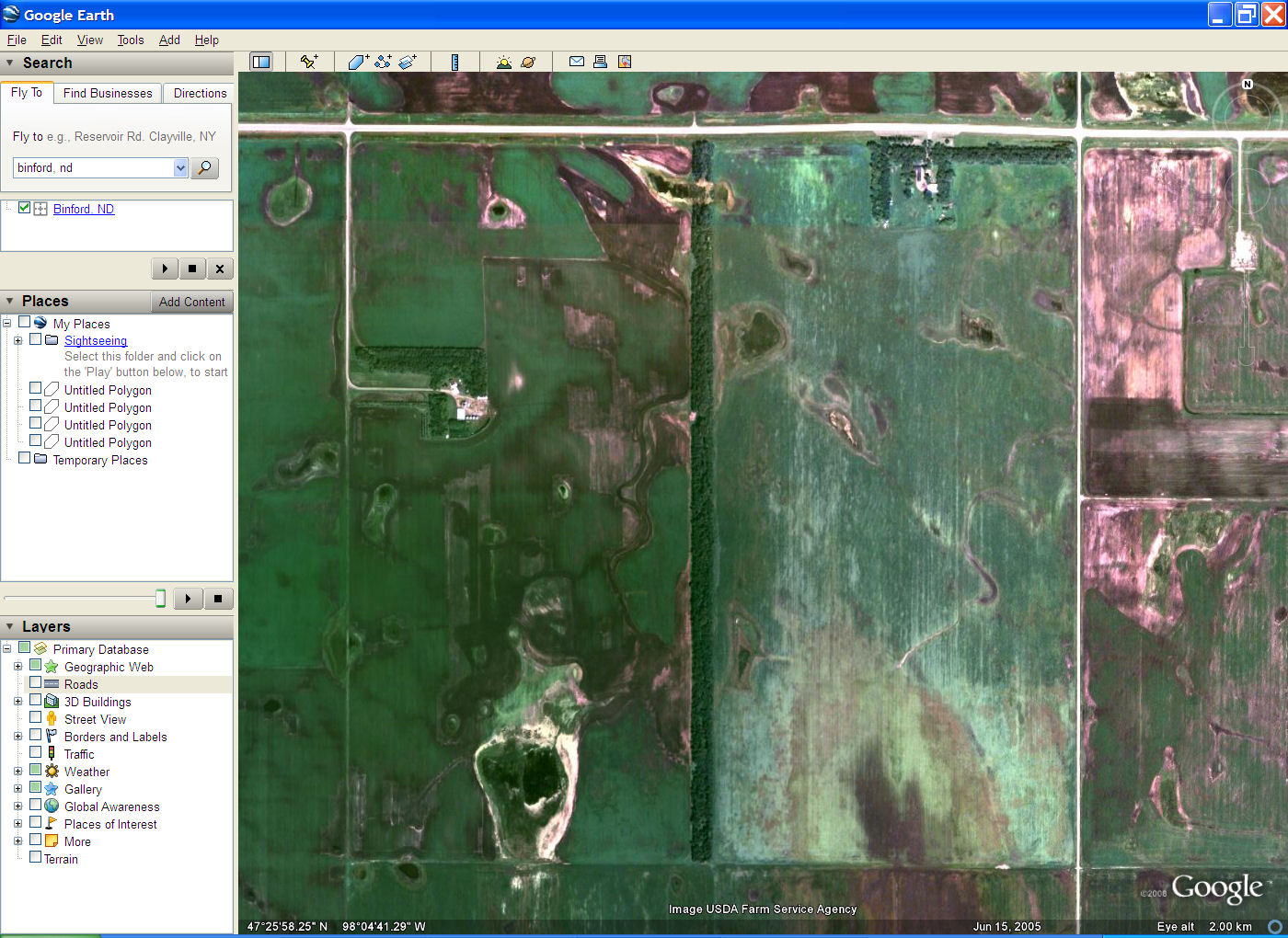
Task: Open the File menu
Action: [x=17, y=40]
